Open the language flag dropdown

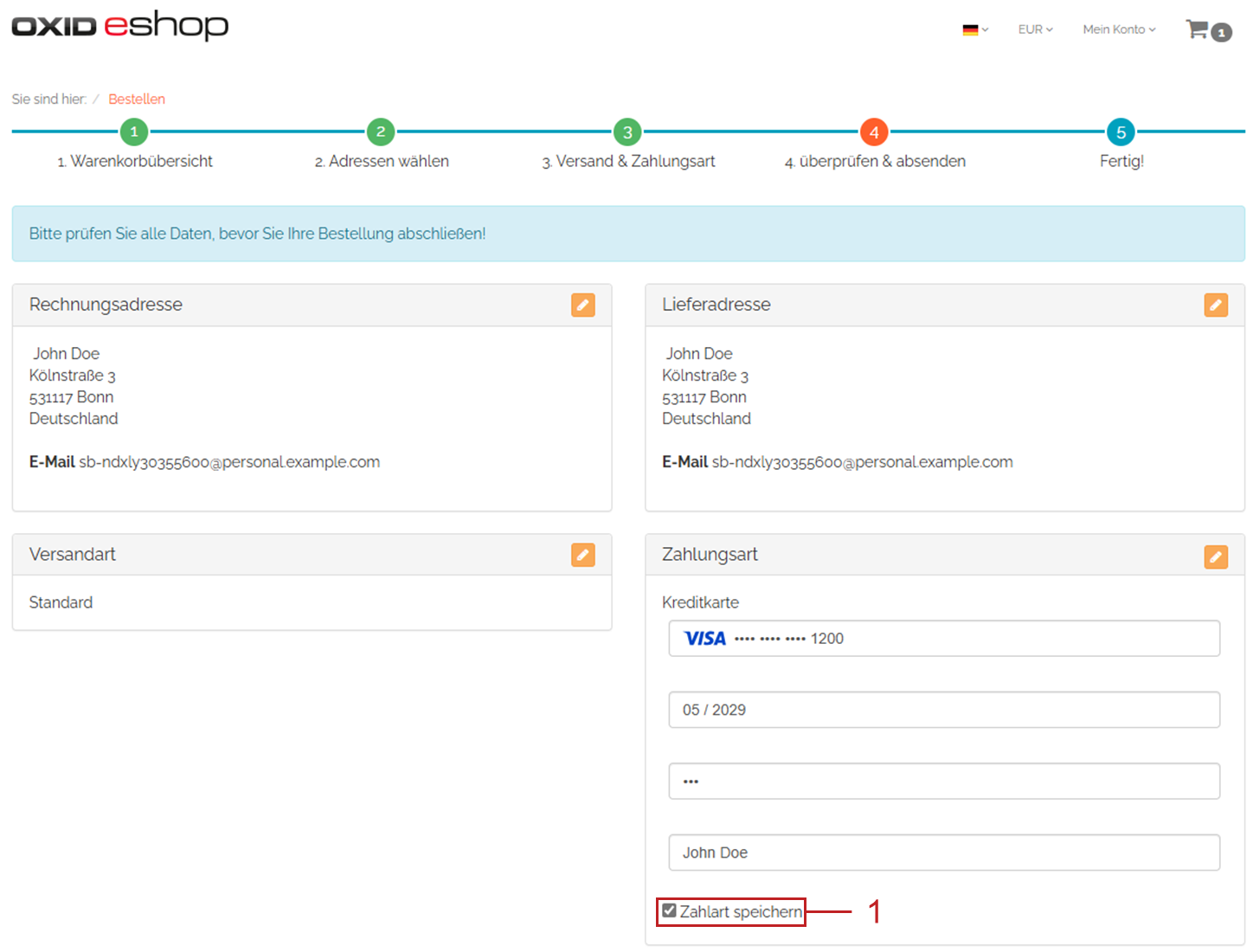pos(974,29)
